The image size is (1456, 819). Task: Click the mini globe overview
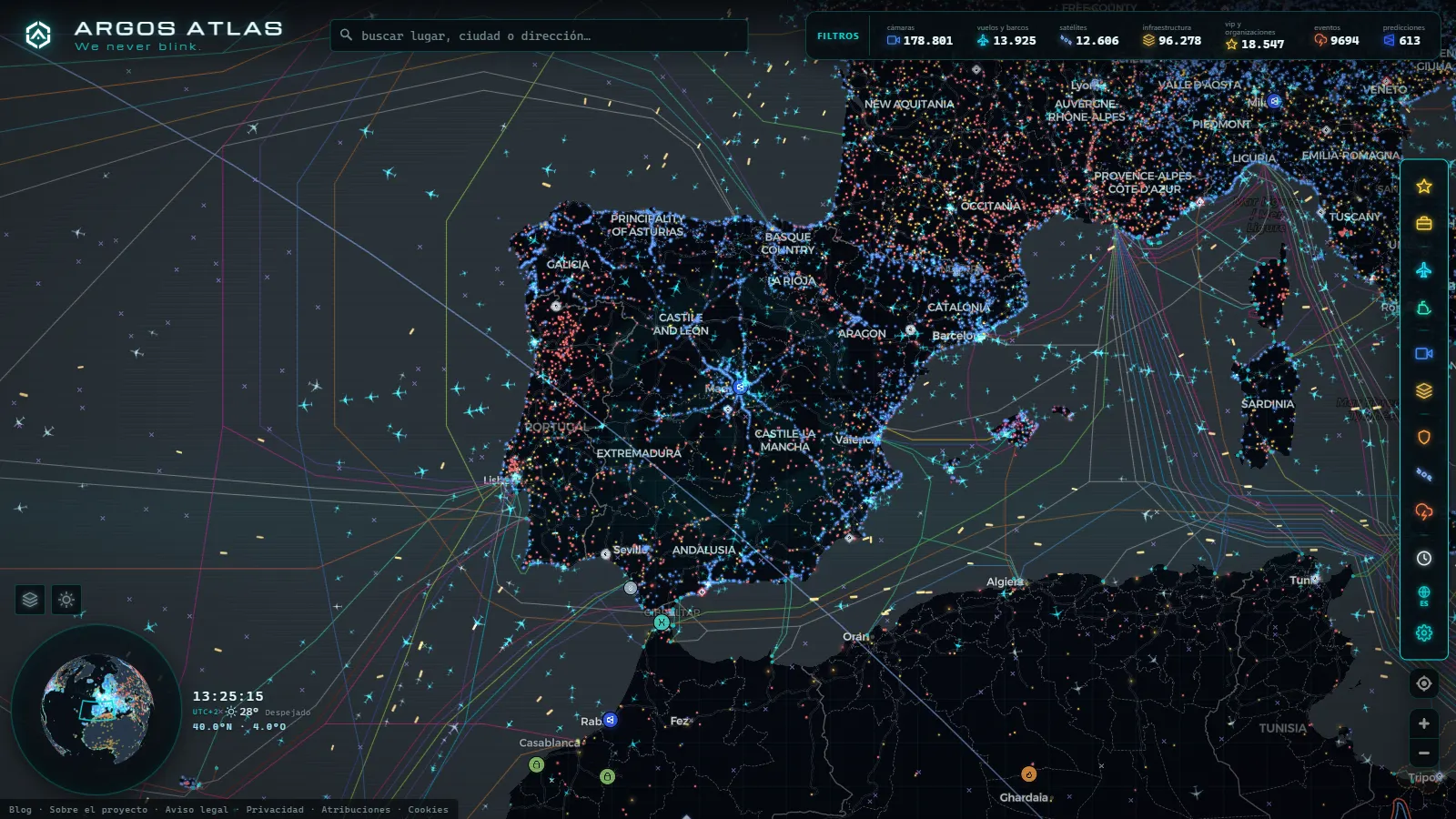click(x=96, y=709)
